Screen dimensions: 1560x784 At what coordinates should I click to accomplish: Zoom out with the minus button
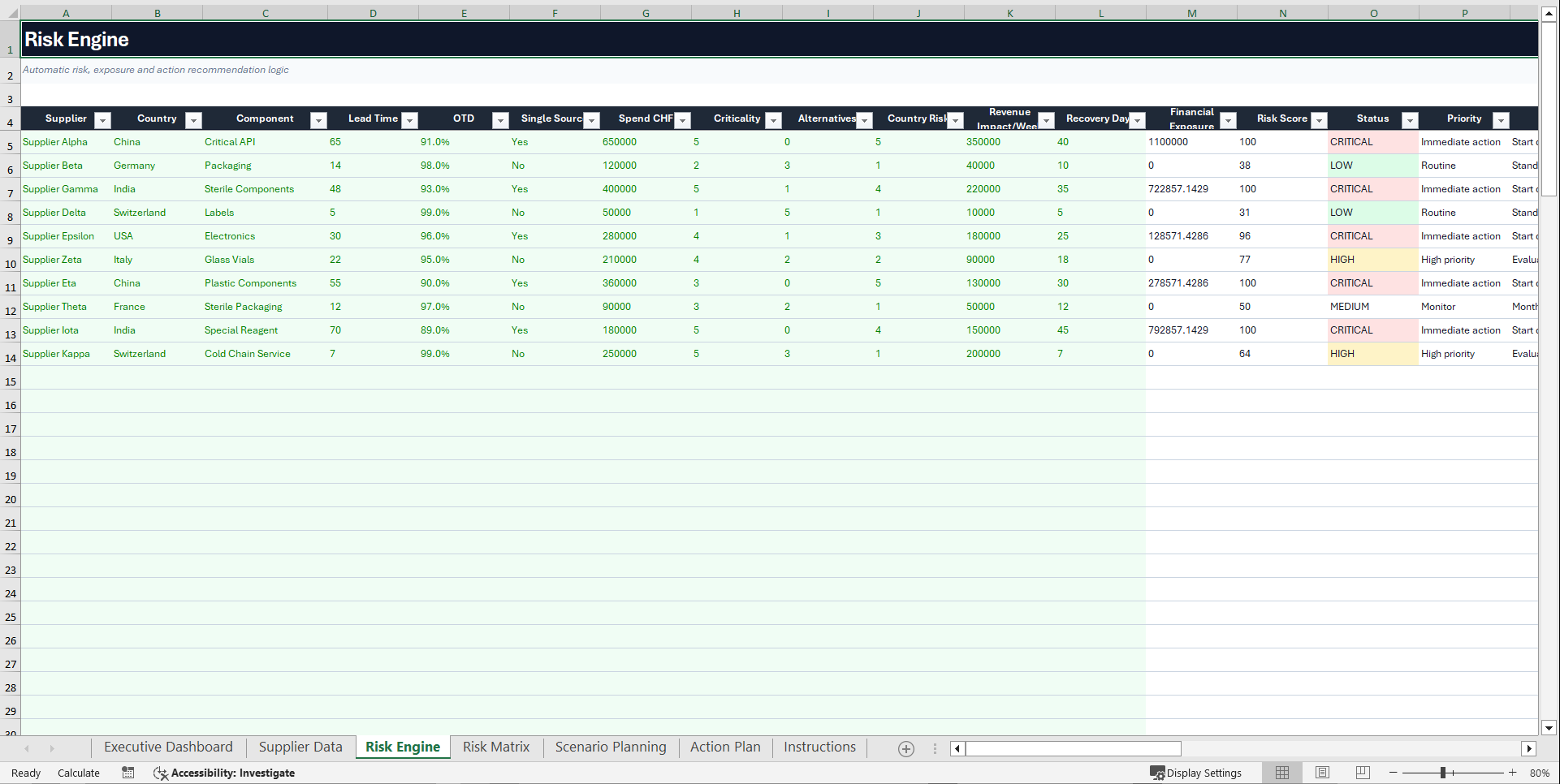[1394, 773]
